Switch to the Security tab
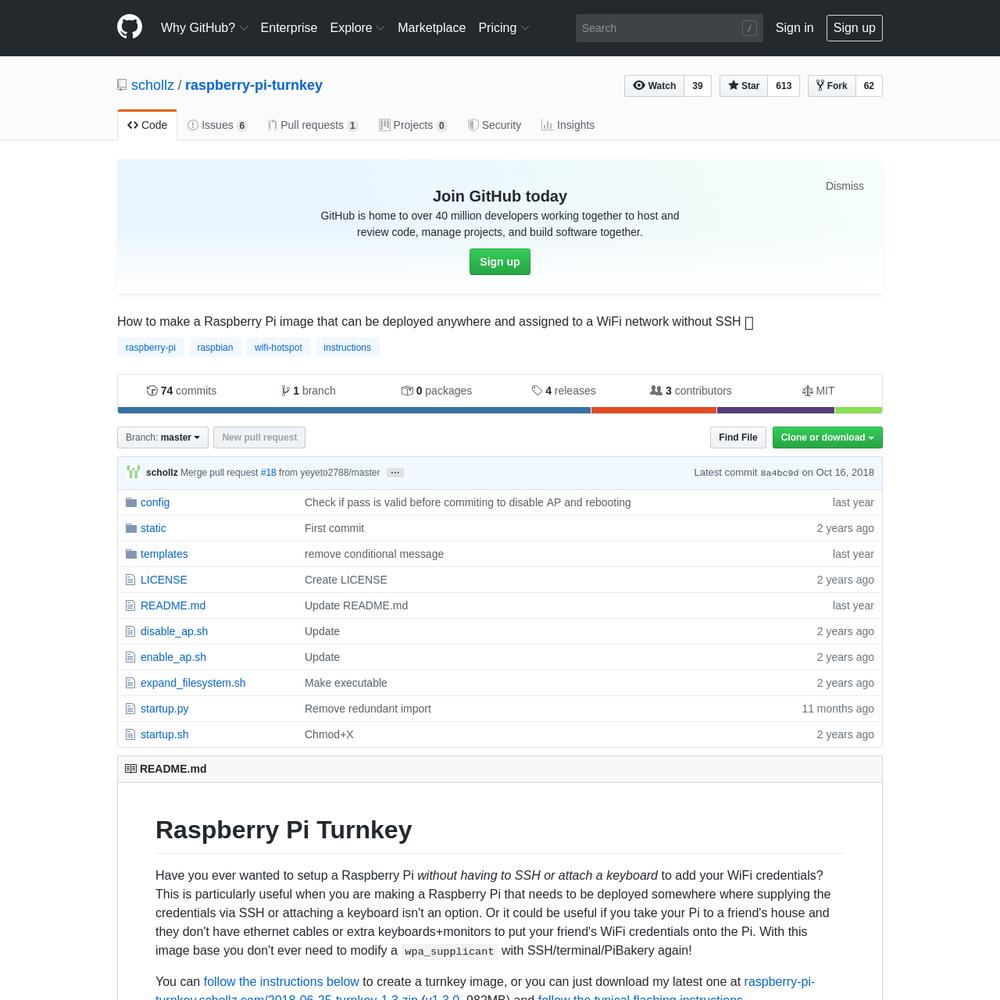 pyautogui.click(x=494, y=125)
